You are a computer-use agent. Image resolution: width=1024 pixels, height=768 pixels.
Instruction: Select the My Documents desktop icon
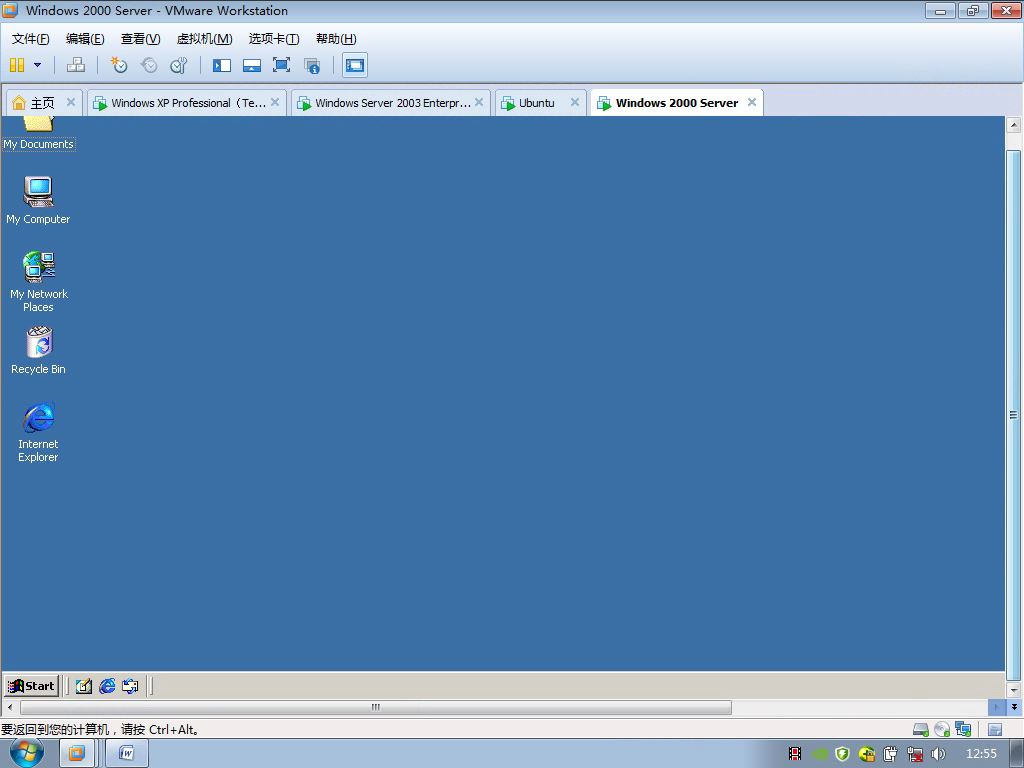(39, 134)
